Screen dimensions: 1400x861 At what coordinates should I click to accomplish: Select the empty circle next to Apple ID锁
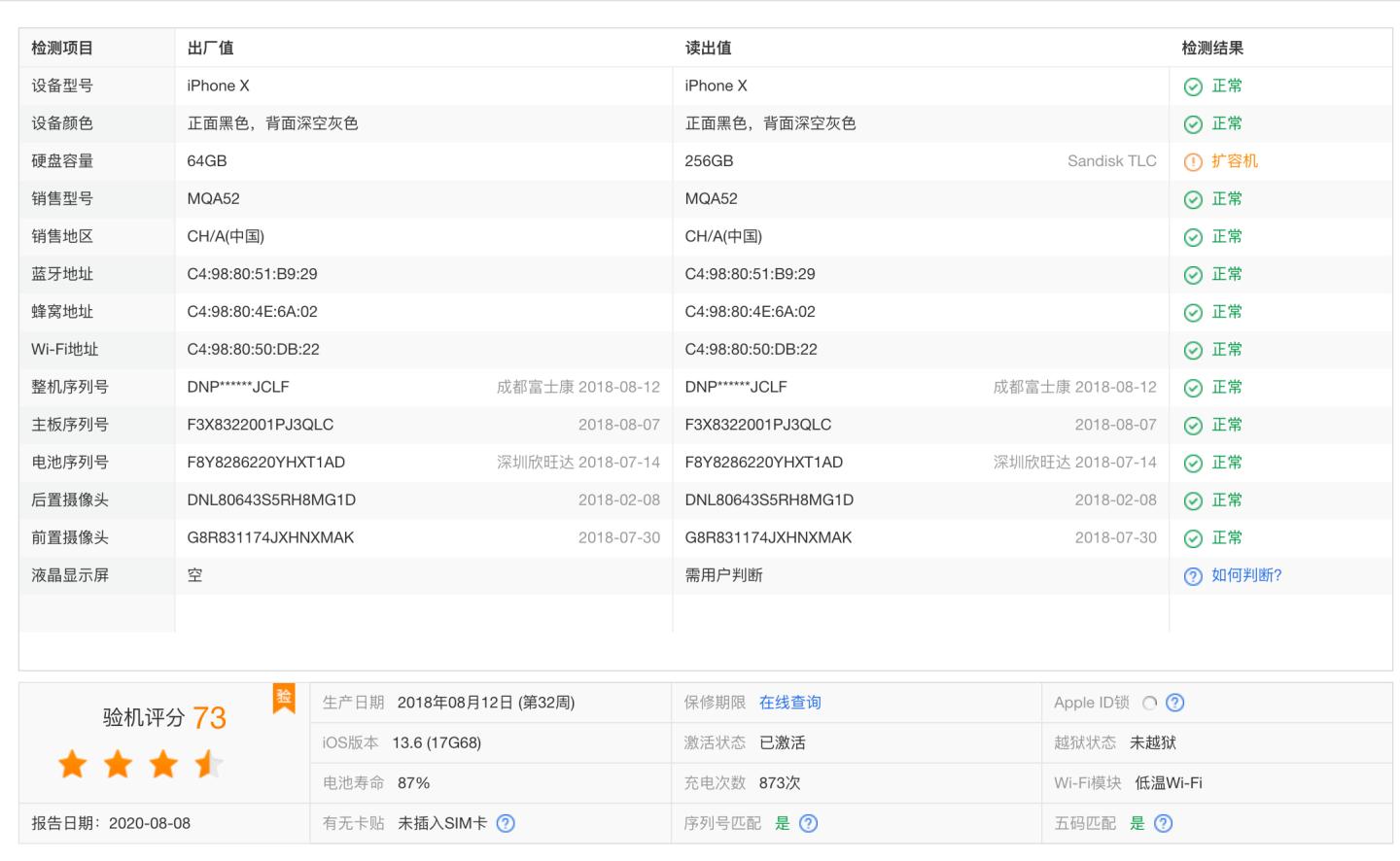(x=1150, y=703)
